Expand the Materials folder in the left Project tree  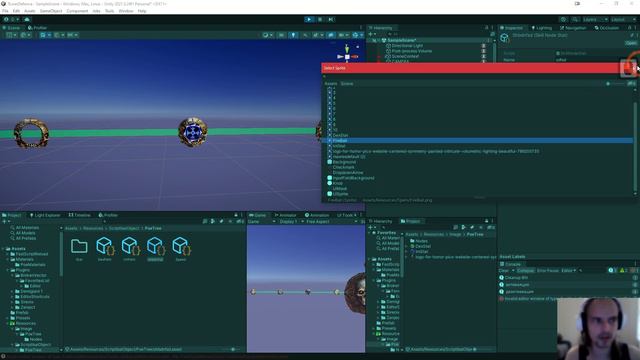point(8,259)
